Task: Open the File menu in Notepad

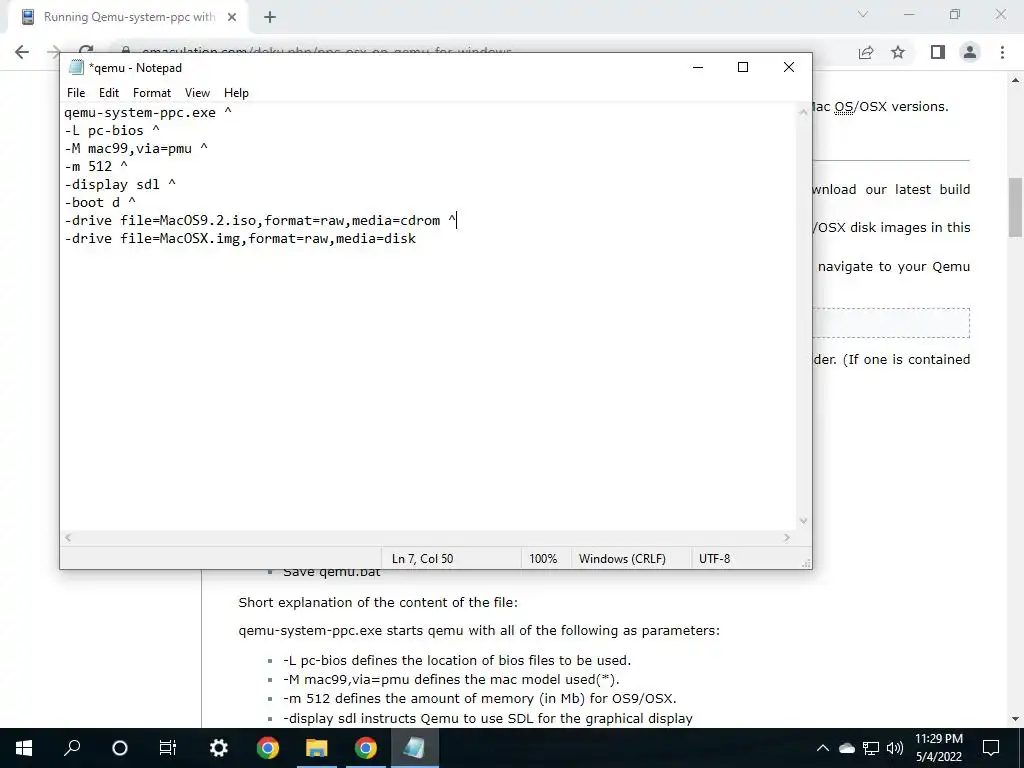Action: point(76,93)
